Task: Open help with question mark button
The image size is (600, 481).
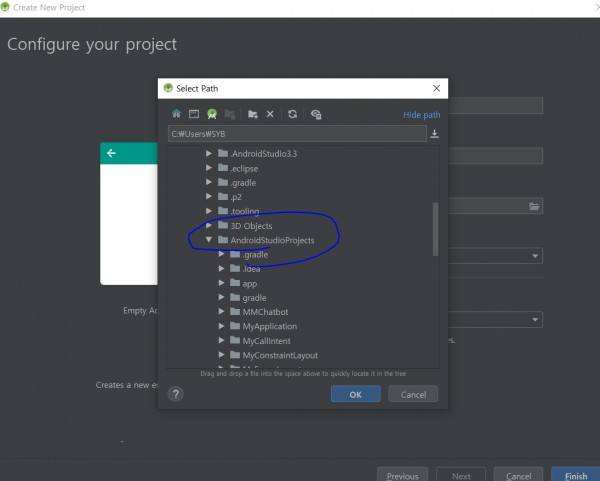Action: click(176, 394)
